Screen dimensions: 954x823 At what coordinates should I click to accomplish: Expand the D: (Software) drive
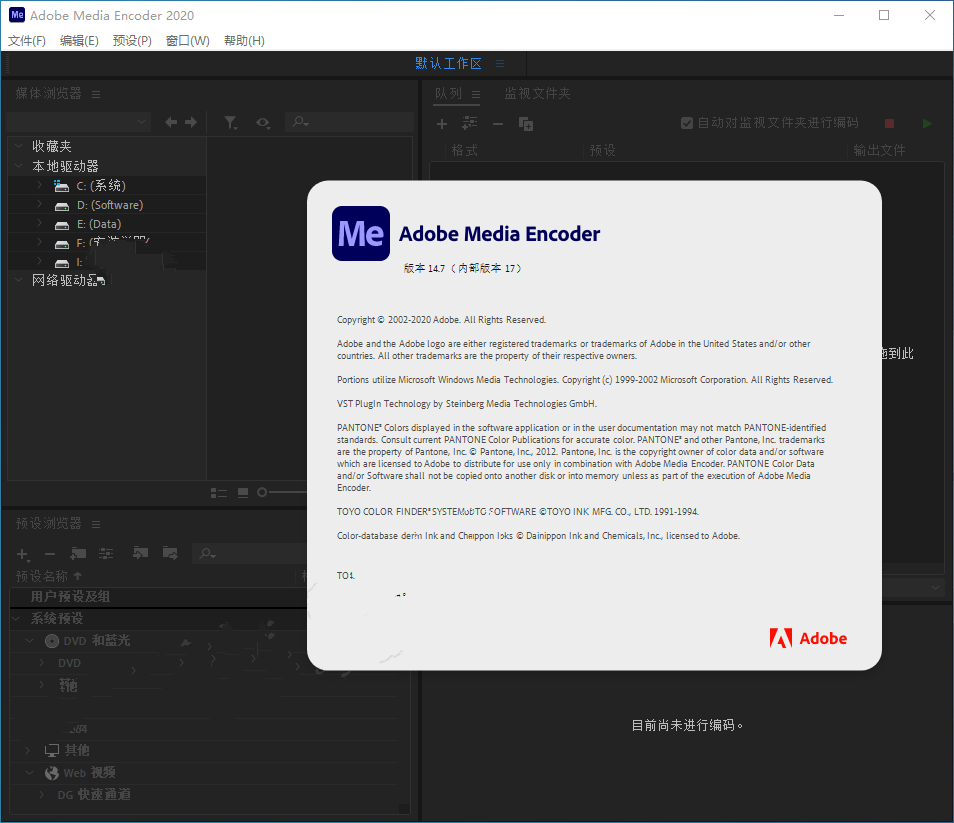click(40, 204)
